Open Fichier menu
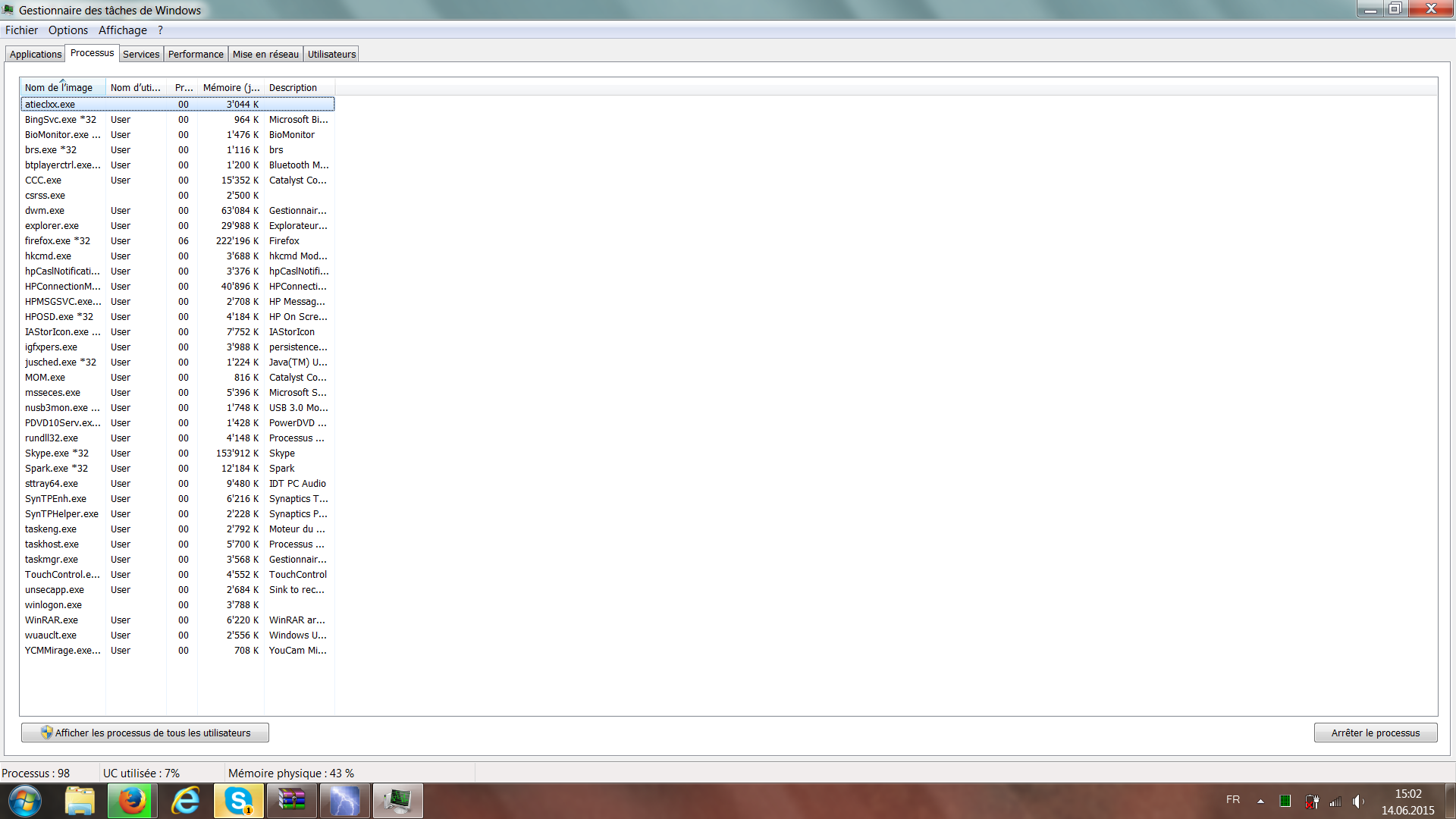Viewport: 1456px width, 819px height. pos(21,30)
